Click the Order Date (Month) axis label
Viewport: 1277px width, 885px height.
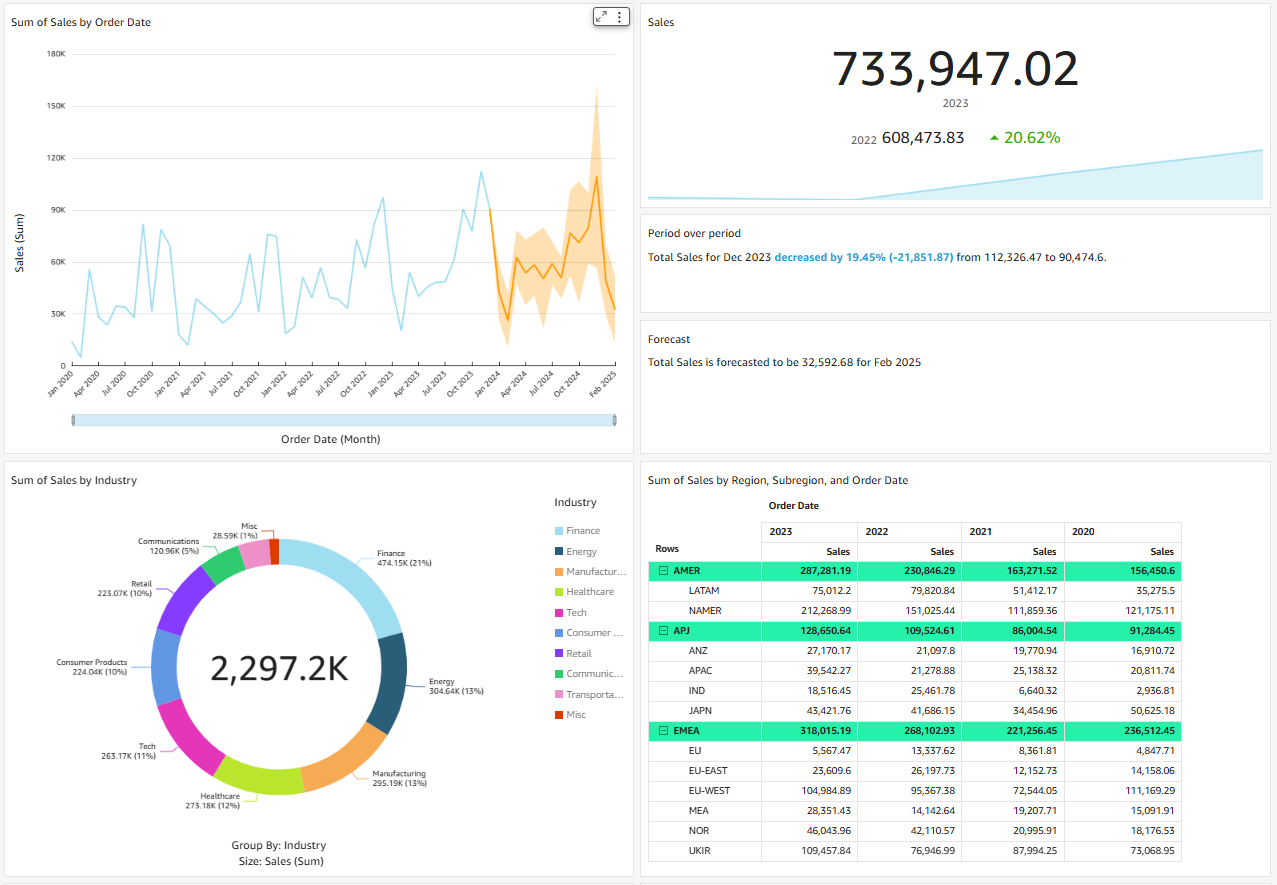331,439
